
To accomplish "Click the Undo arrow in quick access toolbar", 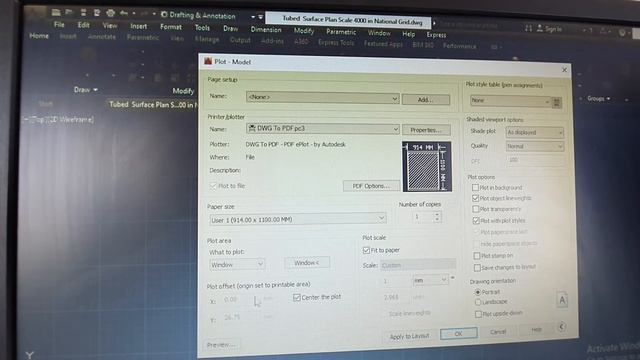I will point(124,13).
